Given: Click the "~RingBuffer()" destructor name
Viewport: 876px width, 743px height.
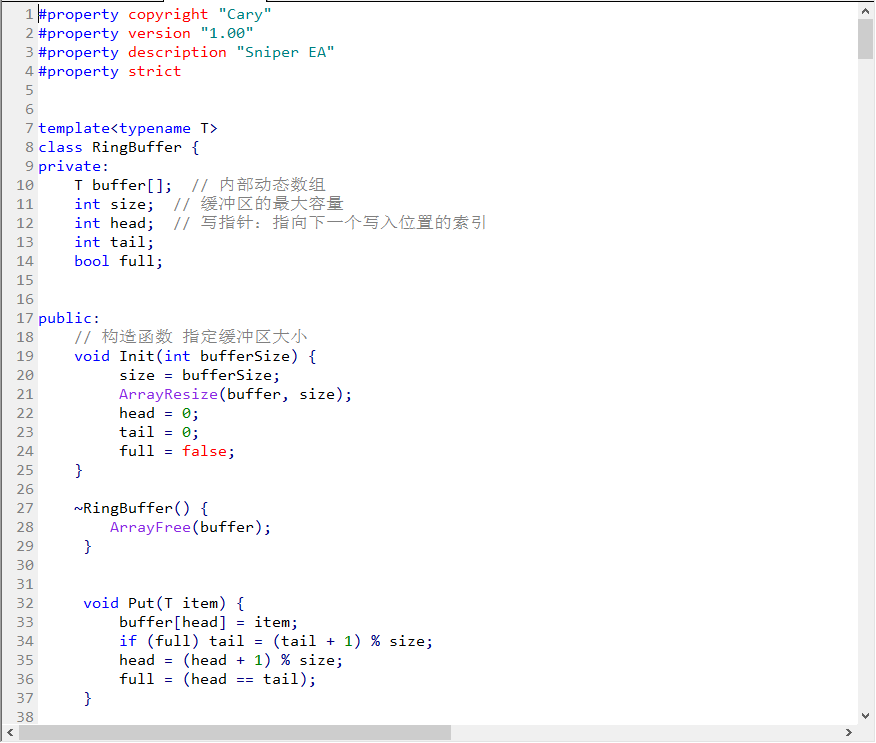Looking at the screenshot, I should coord(132,508).
